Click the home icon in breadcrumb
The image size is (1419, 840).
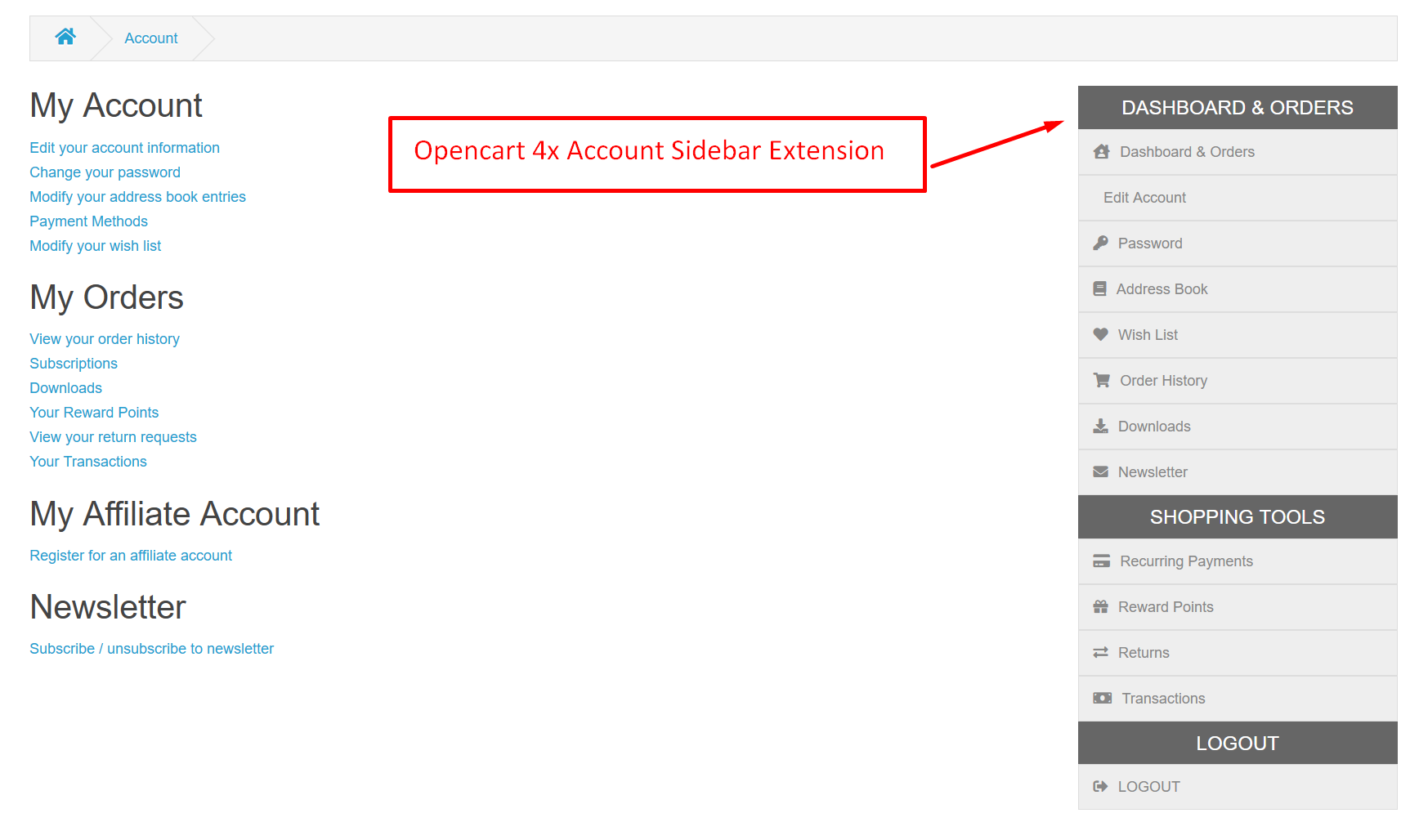click(65, 37)
